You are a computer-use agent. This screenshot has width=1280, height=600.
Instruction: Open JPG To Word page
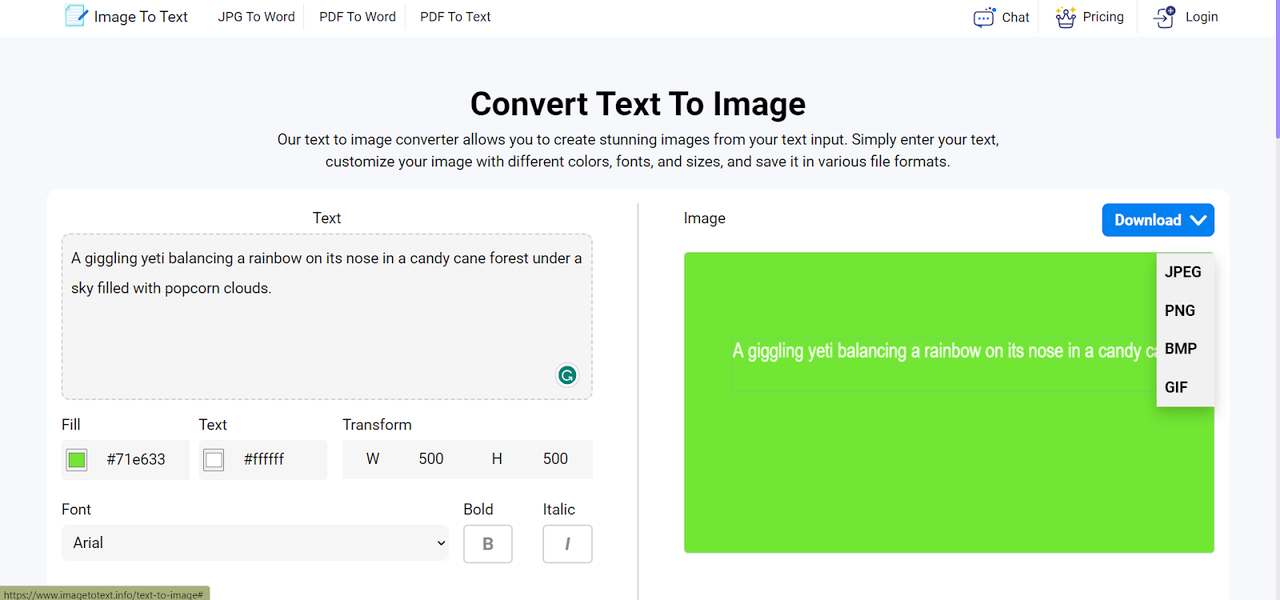coord(257,17)
